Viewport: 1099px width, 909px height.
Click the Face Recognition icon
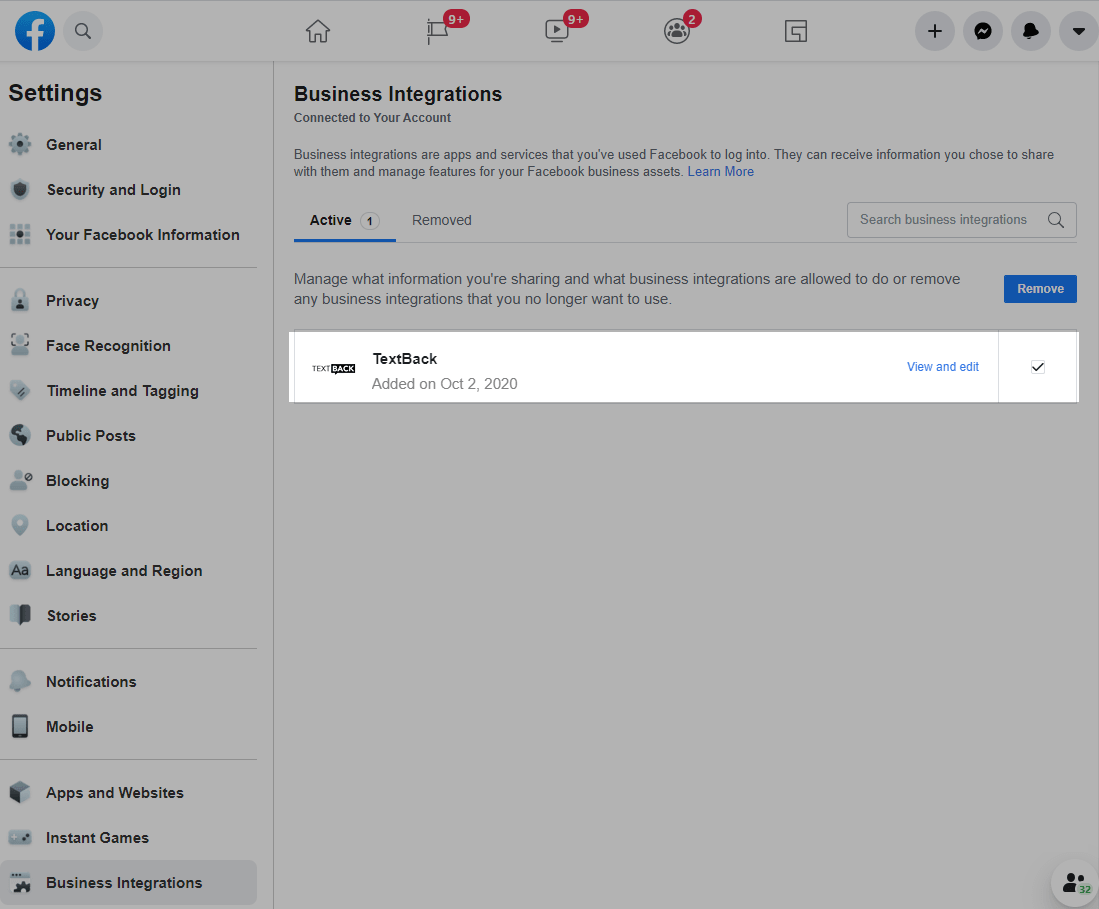(20, 345)
